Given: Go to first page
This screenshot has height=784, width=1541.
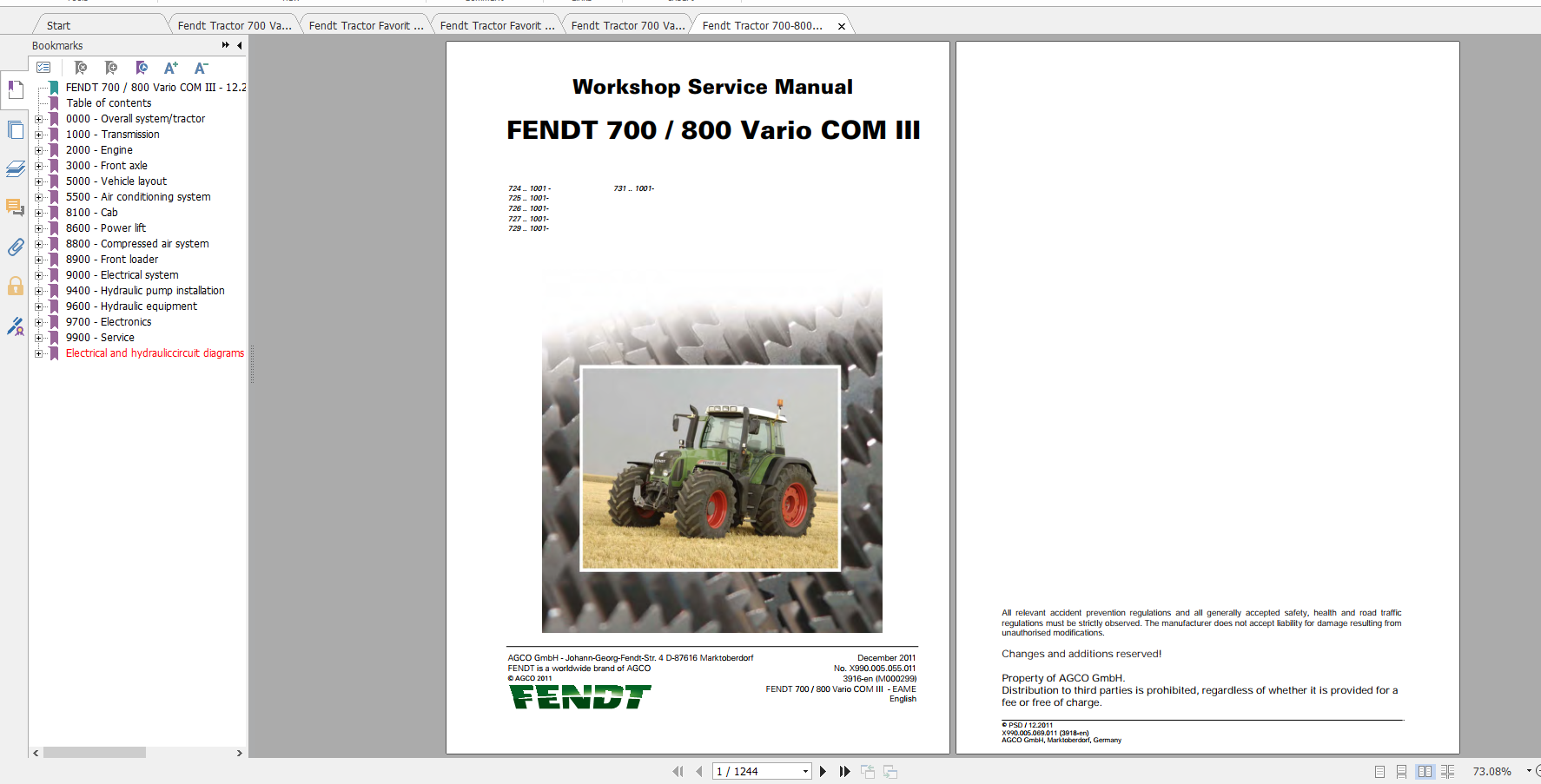Looking at the screenshot, I should [x=678, y=771].
